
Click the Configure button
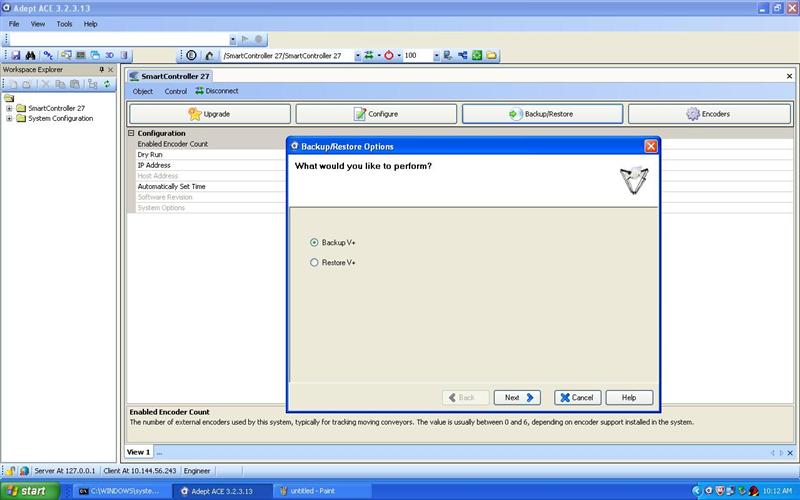tap(376, 114)
